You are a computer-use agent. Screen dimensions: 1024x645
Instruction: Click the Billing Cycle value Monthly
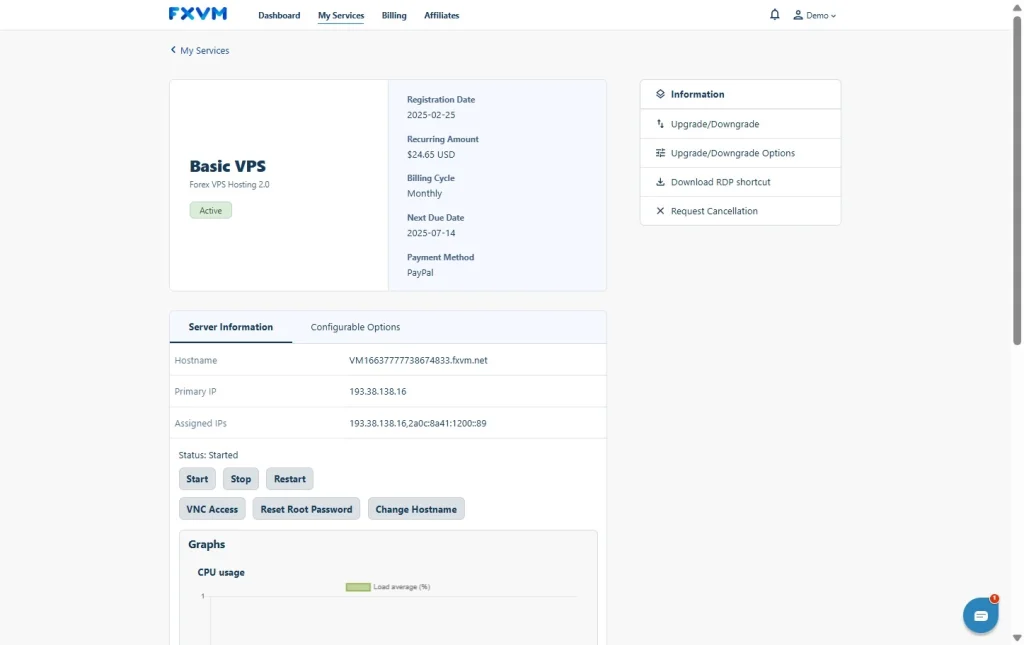coord(424,193)
